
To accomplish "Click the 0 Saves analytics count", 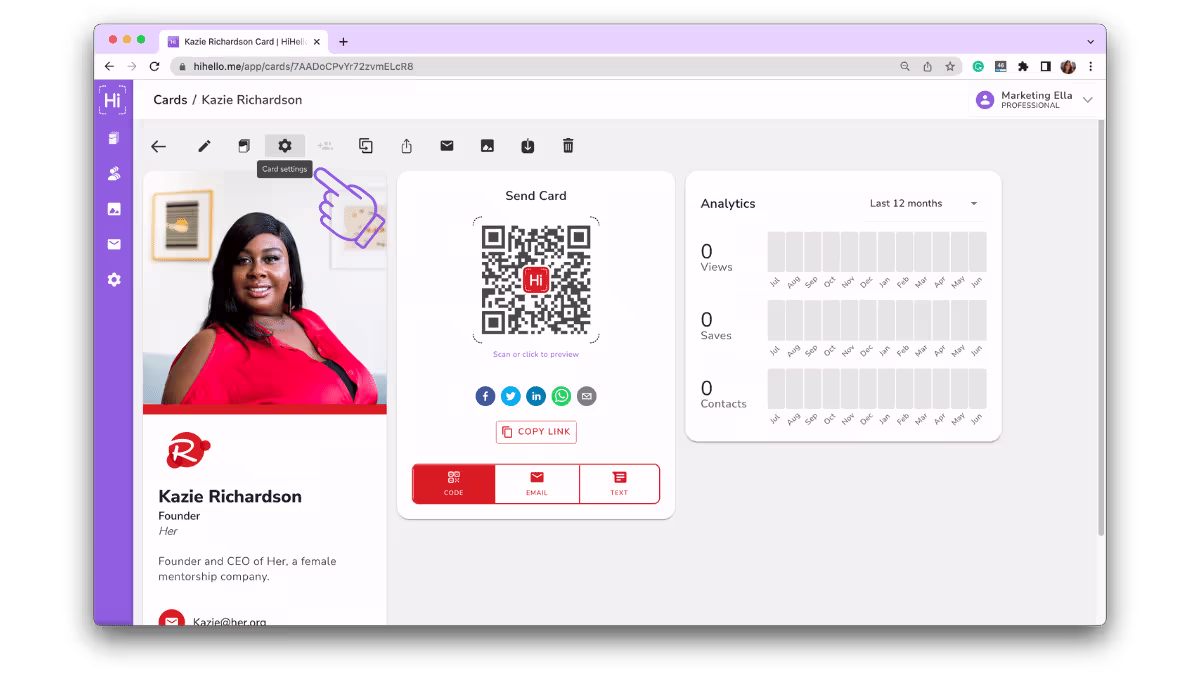I will (x=707, y=320).
